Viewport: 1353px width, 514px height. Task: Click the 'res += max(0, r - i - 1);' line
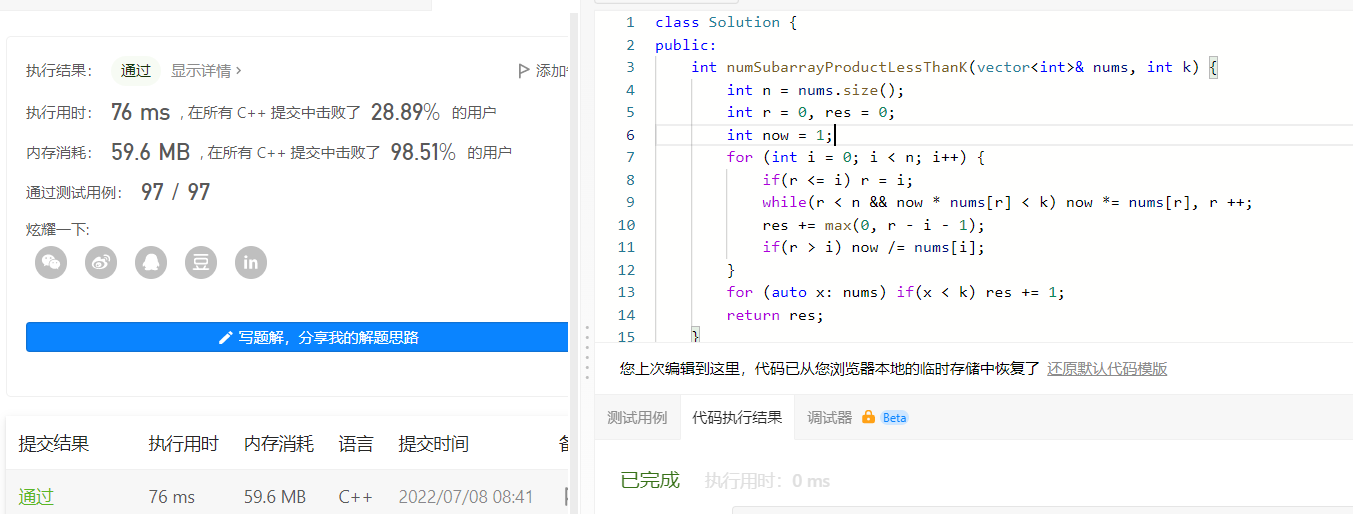(873, 225)
